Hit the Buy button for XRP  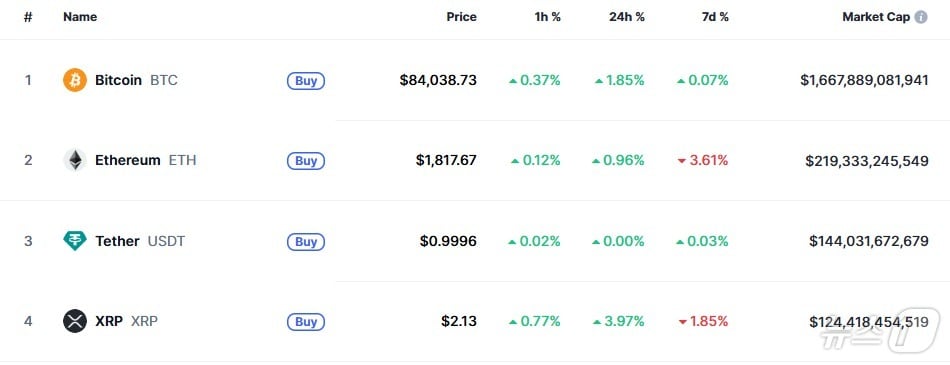[306, 322]
